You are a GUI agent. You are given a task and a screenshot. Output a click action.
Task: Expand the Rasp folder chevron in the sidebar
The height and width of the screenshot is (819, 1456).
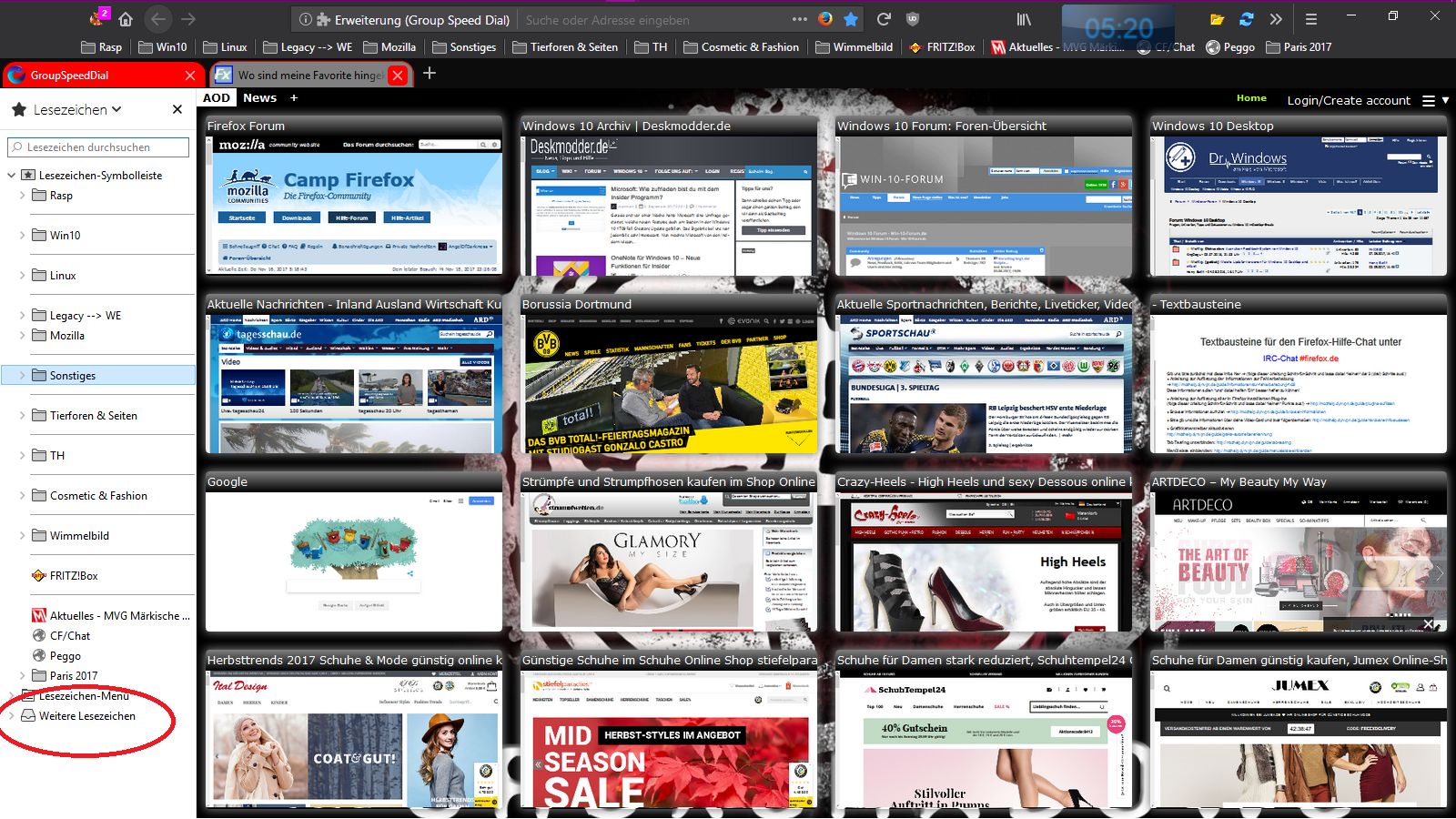23,195
